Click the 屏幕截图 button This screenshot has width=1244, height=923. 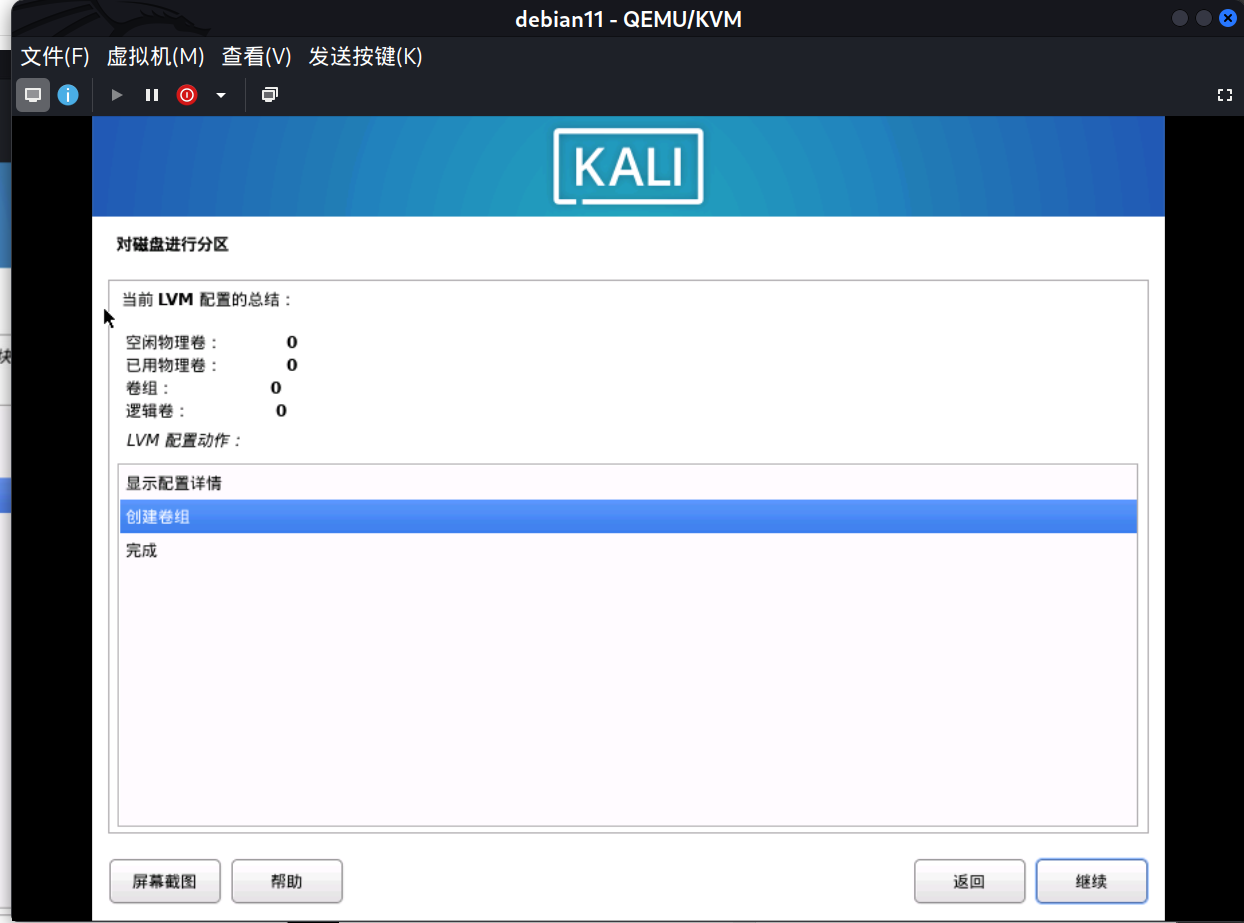165,881
